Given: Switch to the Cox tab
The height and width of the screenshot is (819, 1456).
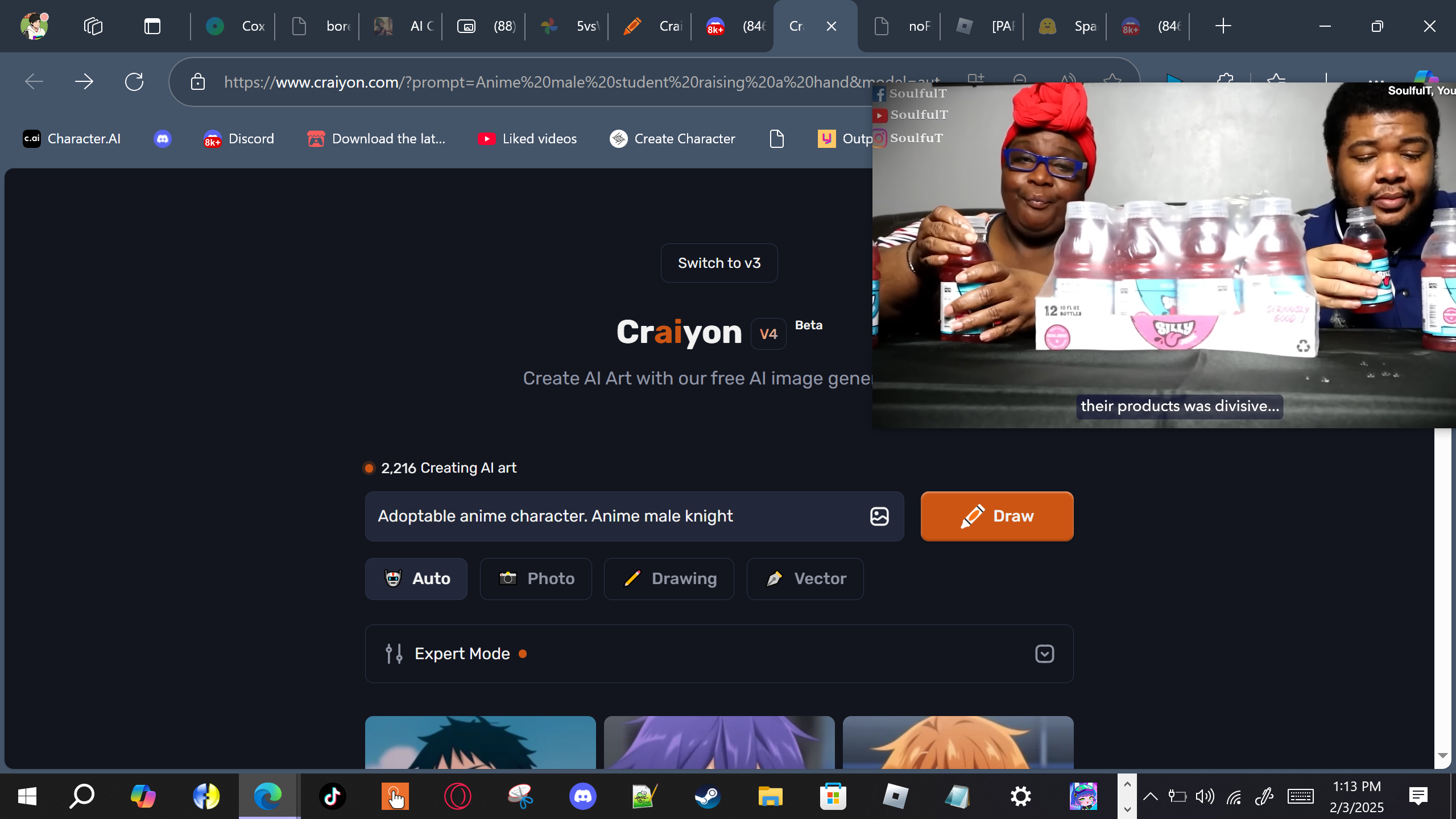Looking at the screenshot, I should coord(234,26).
